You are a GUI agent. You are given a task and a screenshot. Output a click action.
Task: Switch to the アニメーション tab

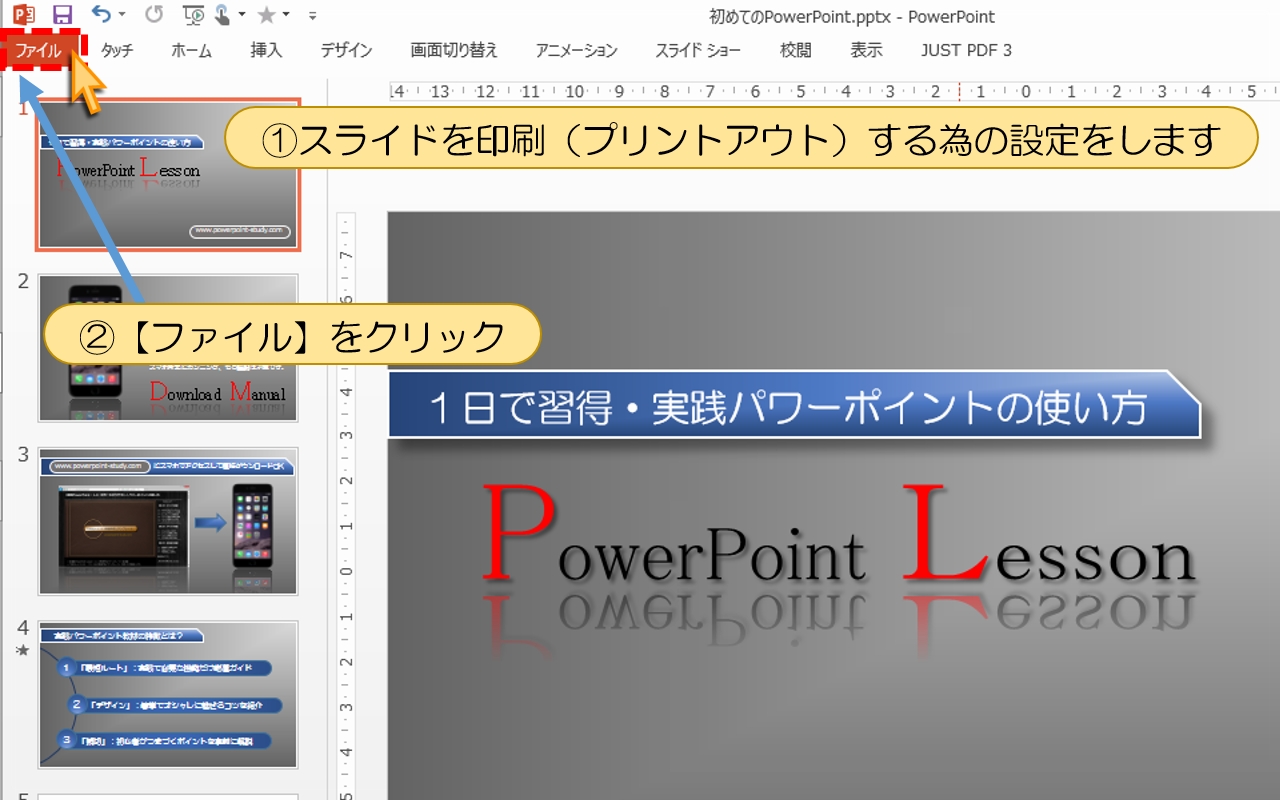[576, 50]
